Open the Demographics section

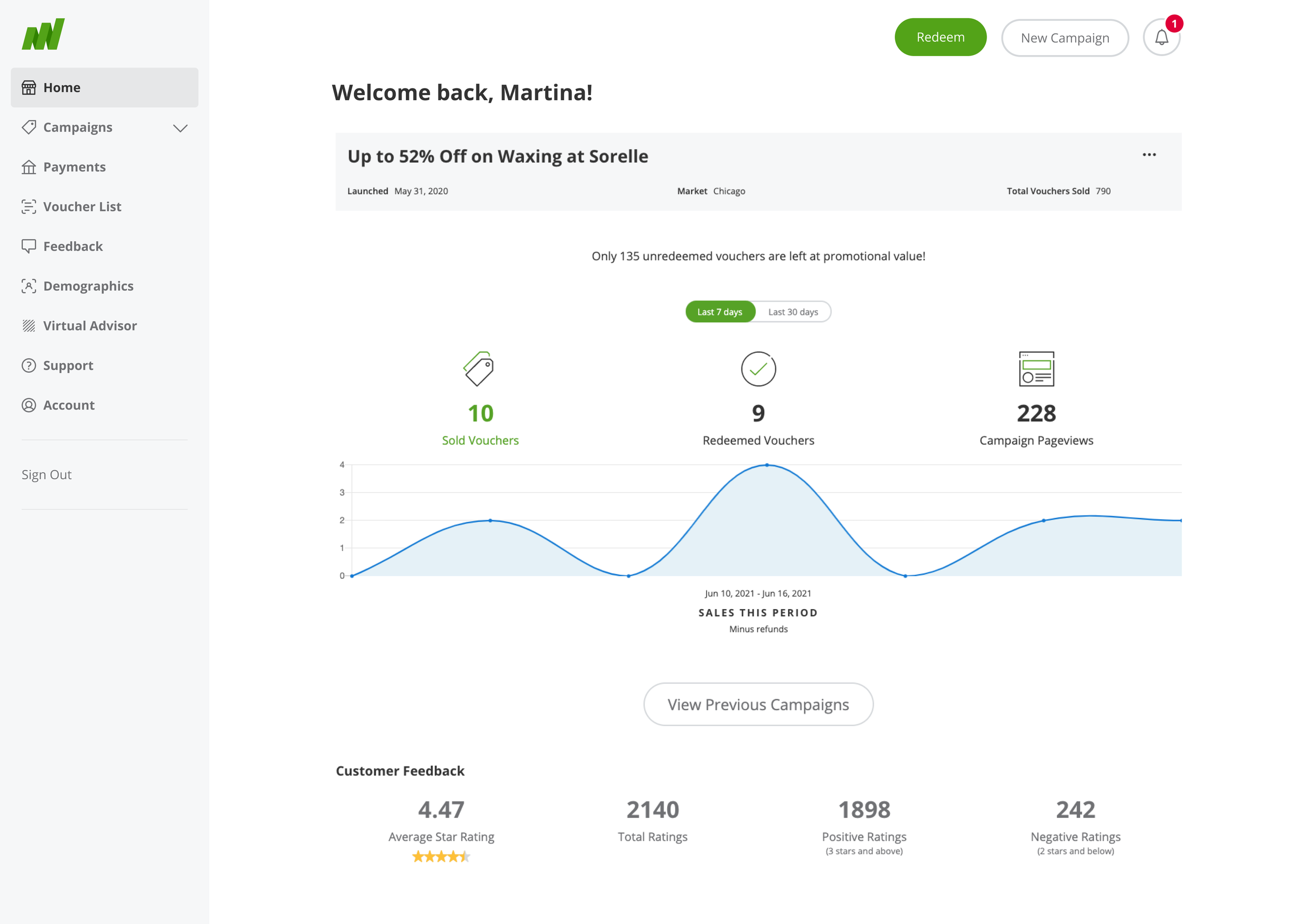tap(88, 286)
